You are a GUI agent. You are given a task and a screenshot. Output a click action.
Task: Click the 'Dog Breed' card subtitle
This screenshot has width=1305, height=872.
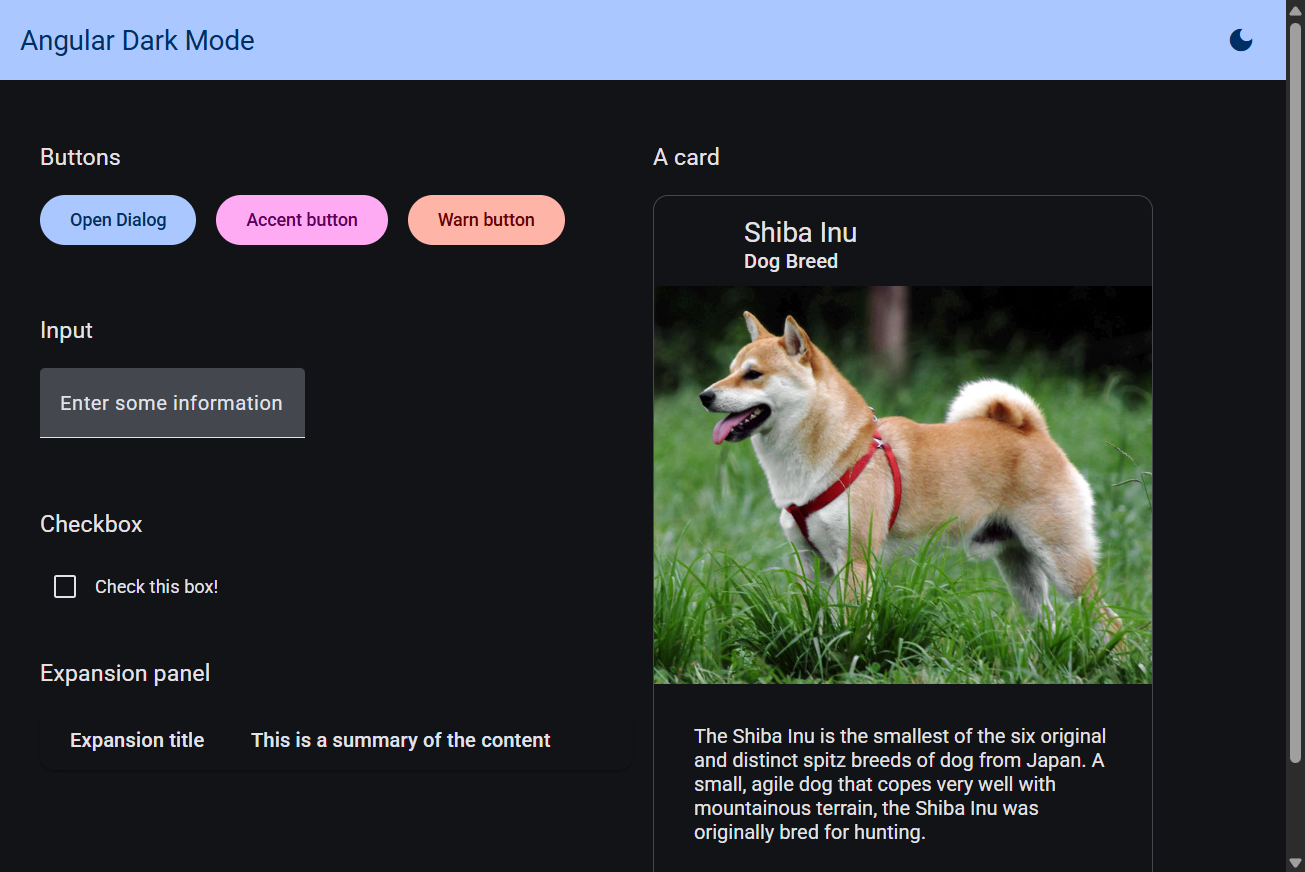tap(791, 262)
